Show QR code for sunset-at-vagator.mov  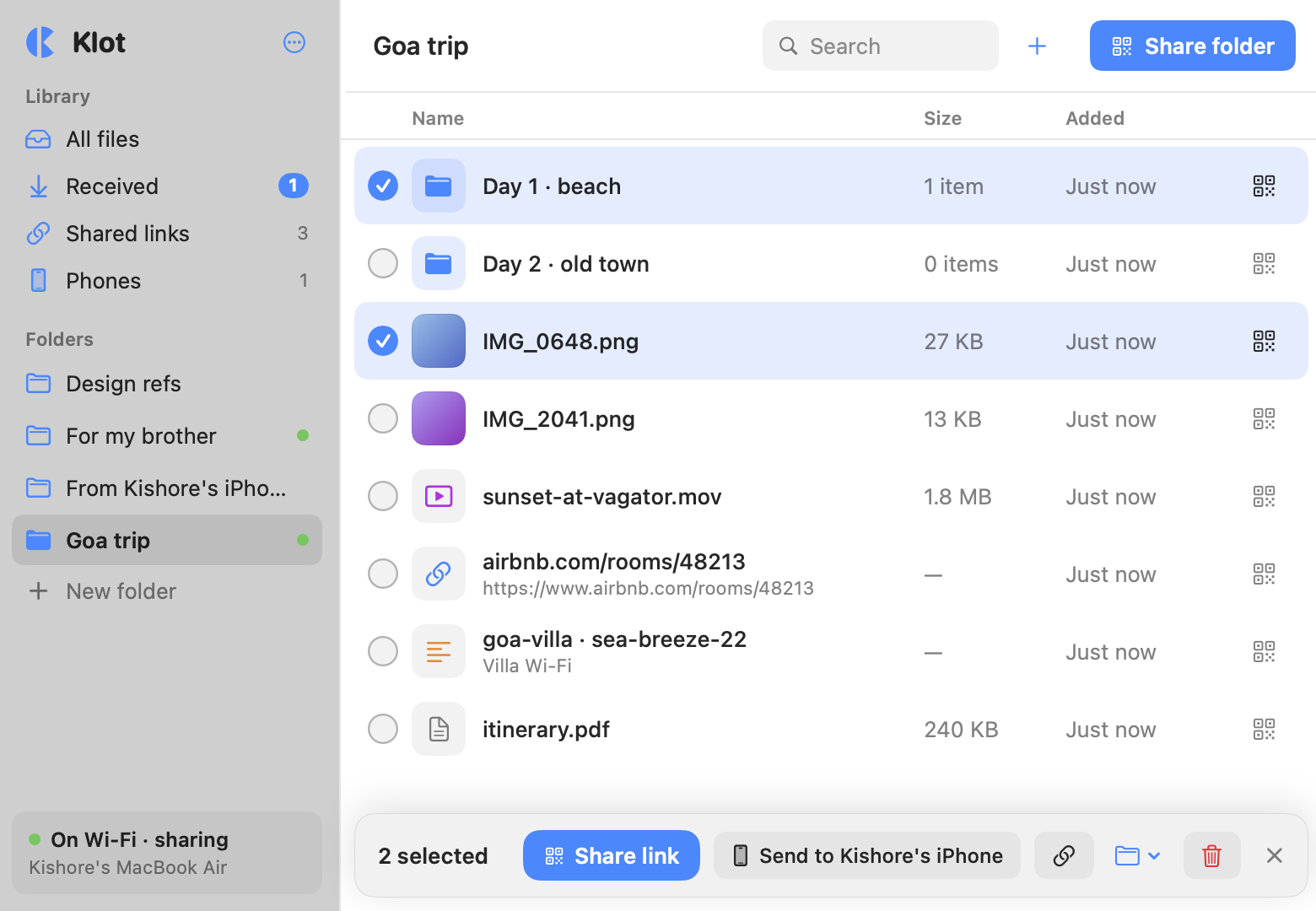point(1264,496)
